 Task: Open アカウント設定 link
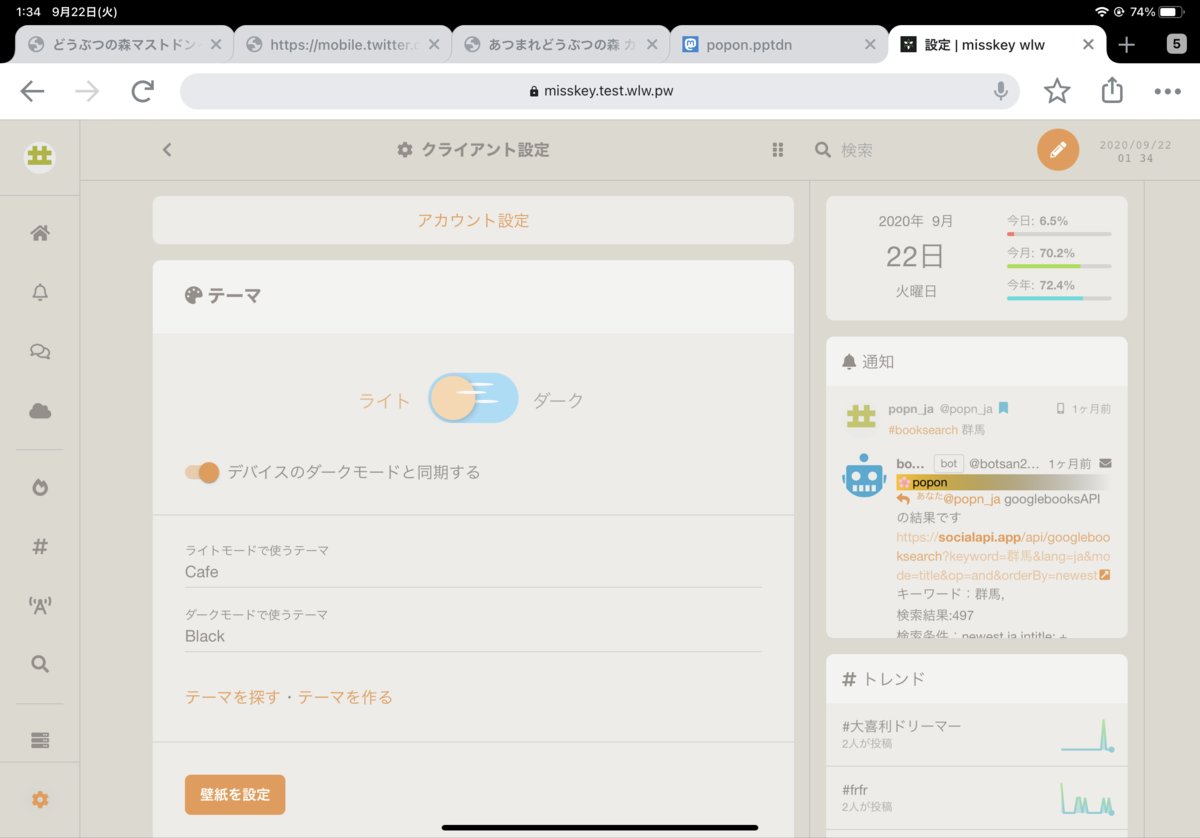[x=473, y=220]
